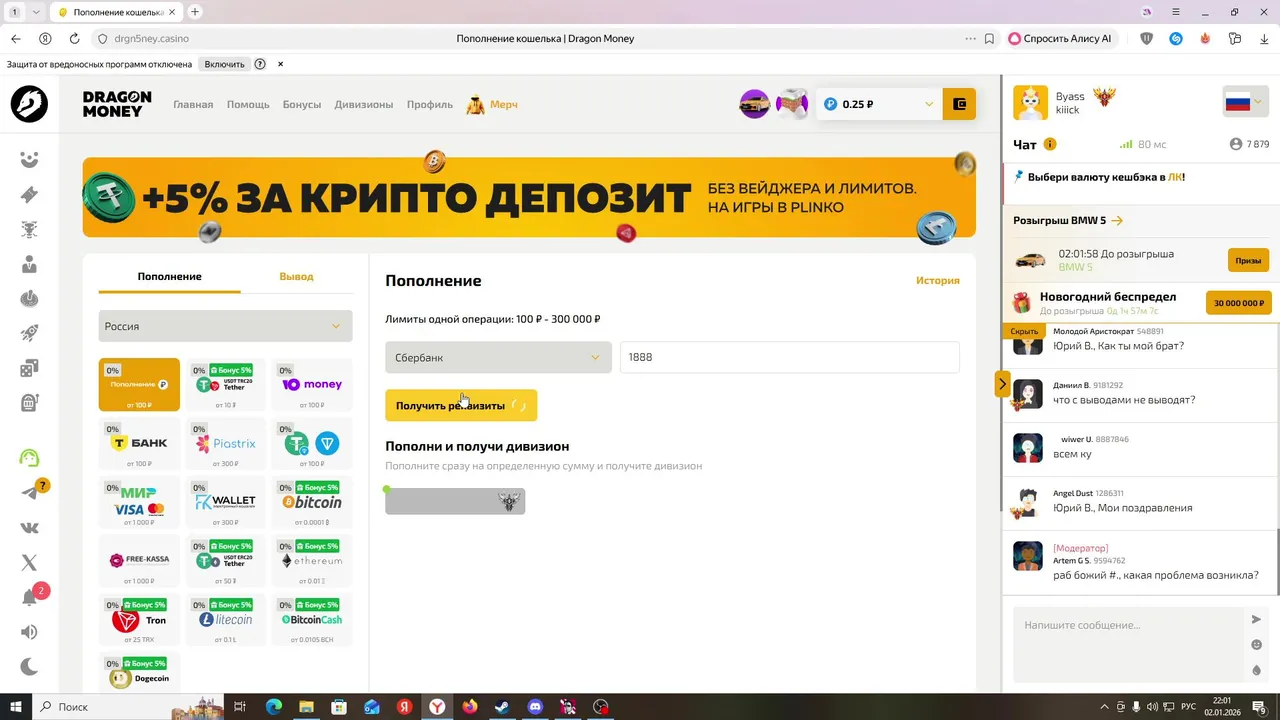Open Discord from the taskbar
The width and height of the screenshot is (1280, 720).
(x=535, y=707)
